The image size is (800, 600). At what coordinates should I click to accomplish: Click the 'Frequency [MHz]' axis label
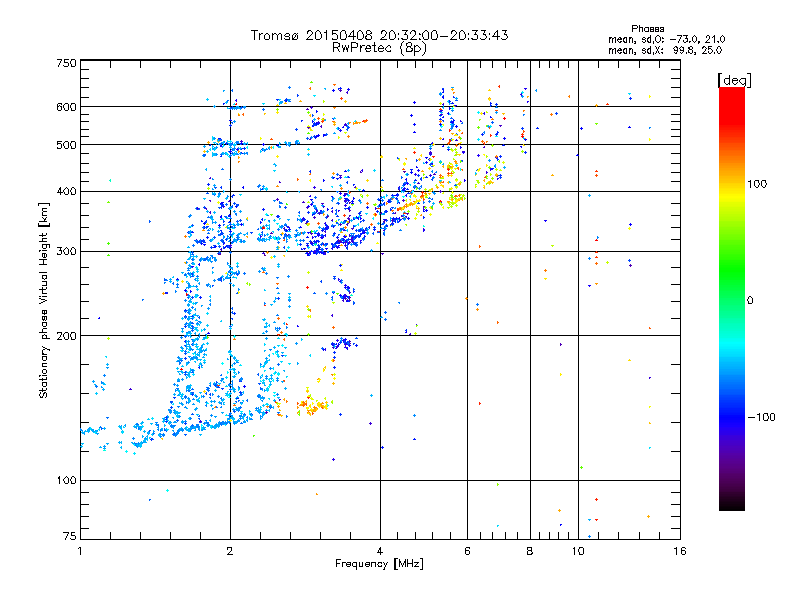click(379, 564)
